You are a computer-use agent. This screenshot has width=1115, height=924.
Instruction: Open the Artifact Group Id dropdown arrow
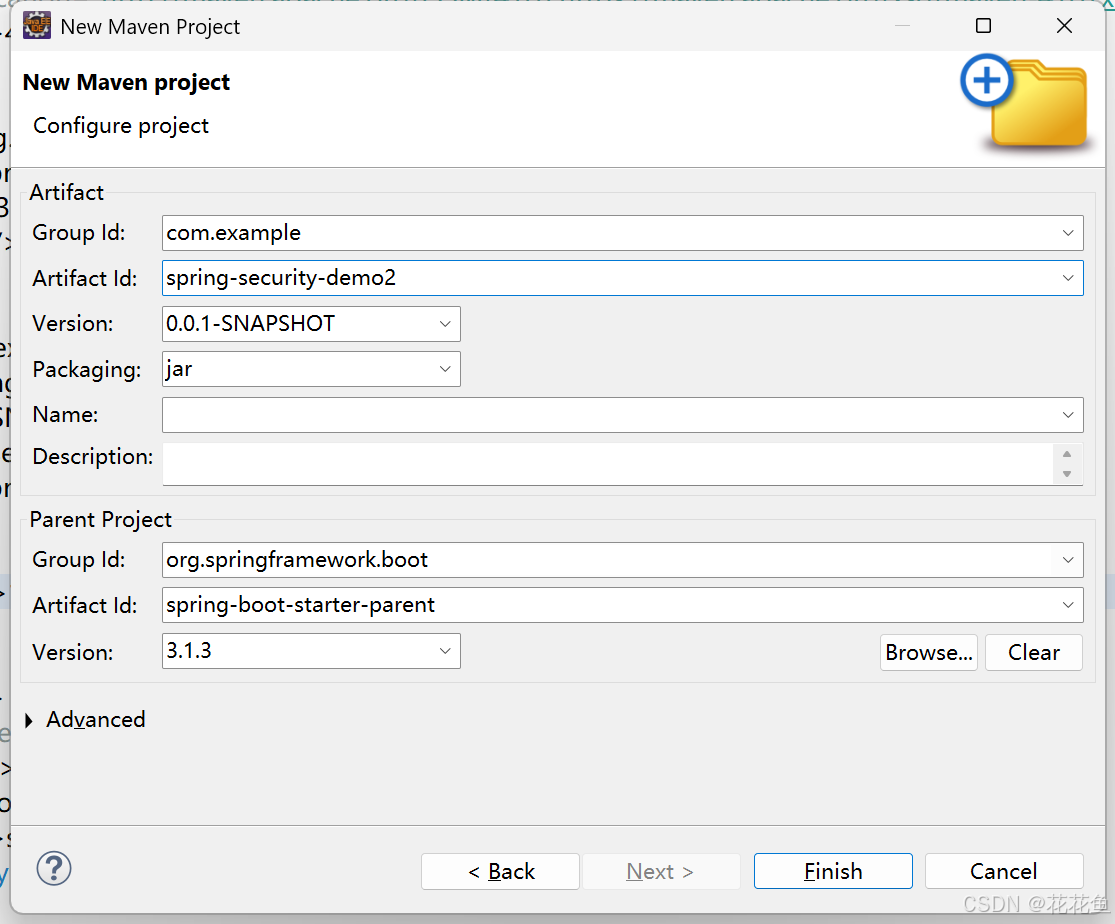(1067, 233)
